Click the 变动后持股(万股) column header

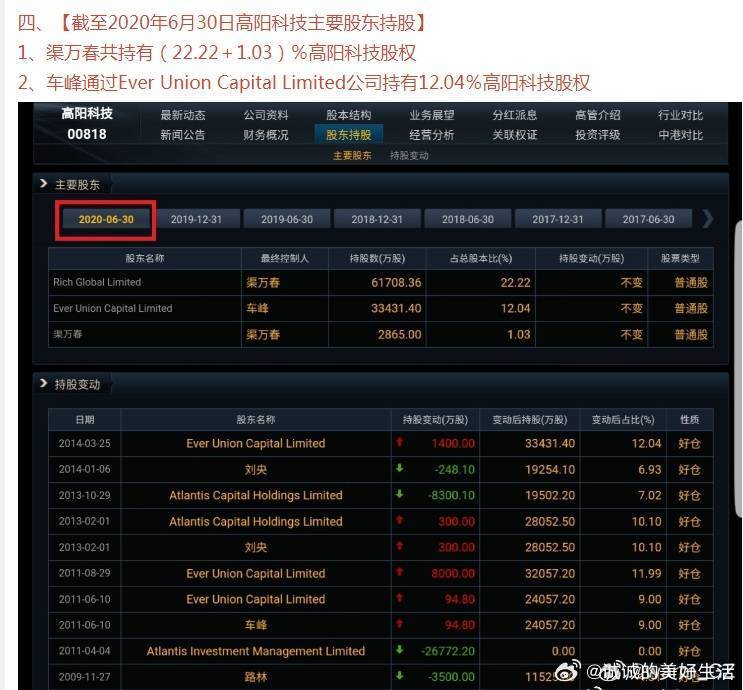[530, 419]
